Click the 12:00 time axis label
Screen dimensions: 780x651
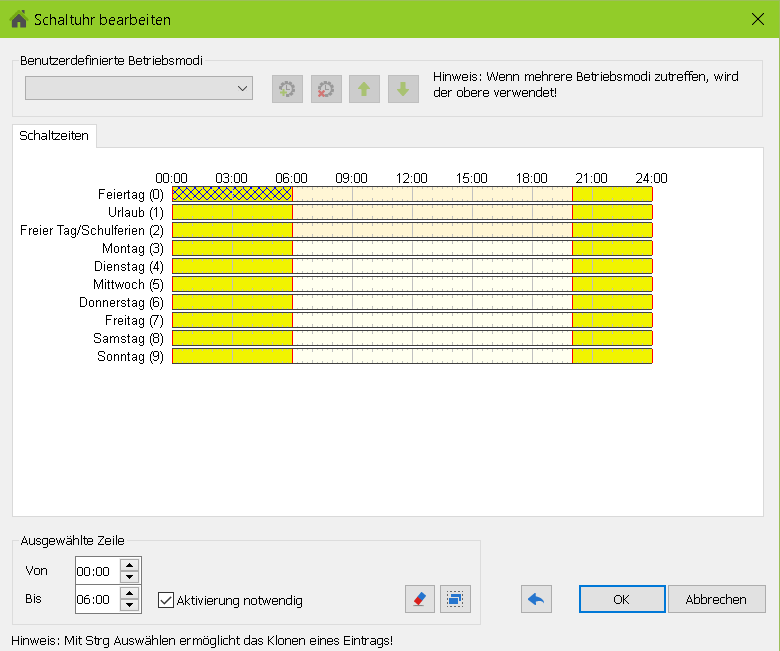point(411,178)
